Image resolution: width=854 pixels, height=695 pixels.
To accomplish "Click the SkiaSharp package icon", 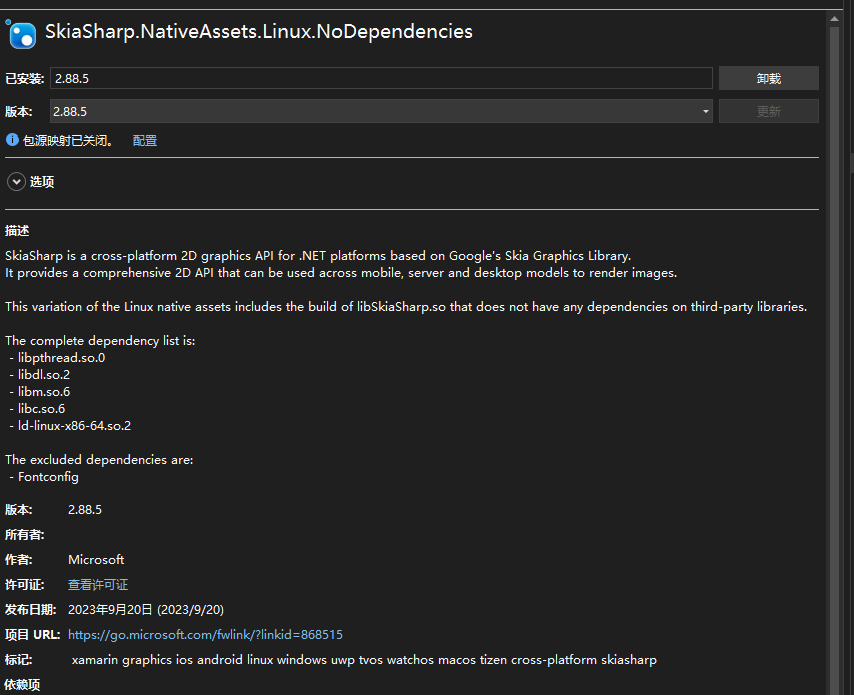I will pyautogui.click(x=22, y=35).
